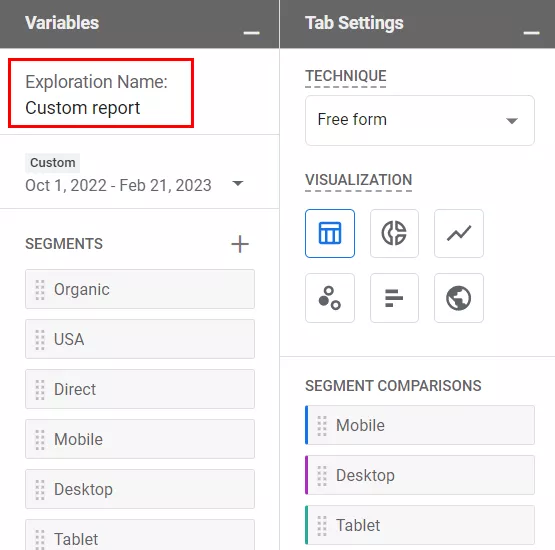Collapse the Tab Settings panel
555x550 pixels.
[x=531, y=33]
